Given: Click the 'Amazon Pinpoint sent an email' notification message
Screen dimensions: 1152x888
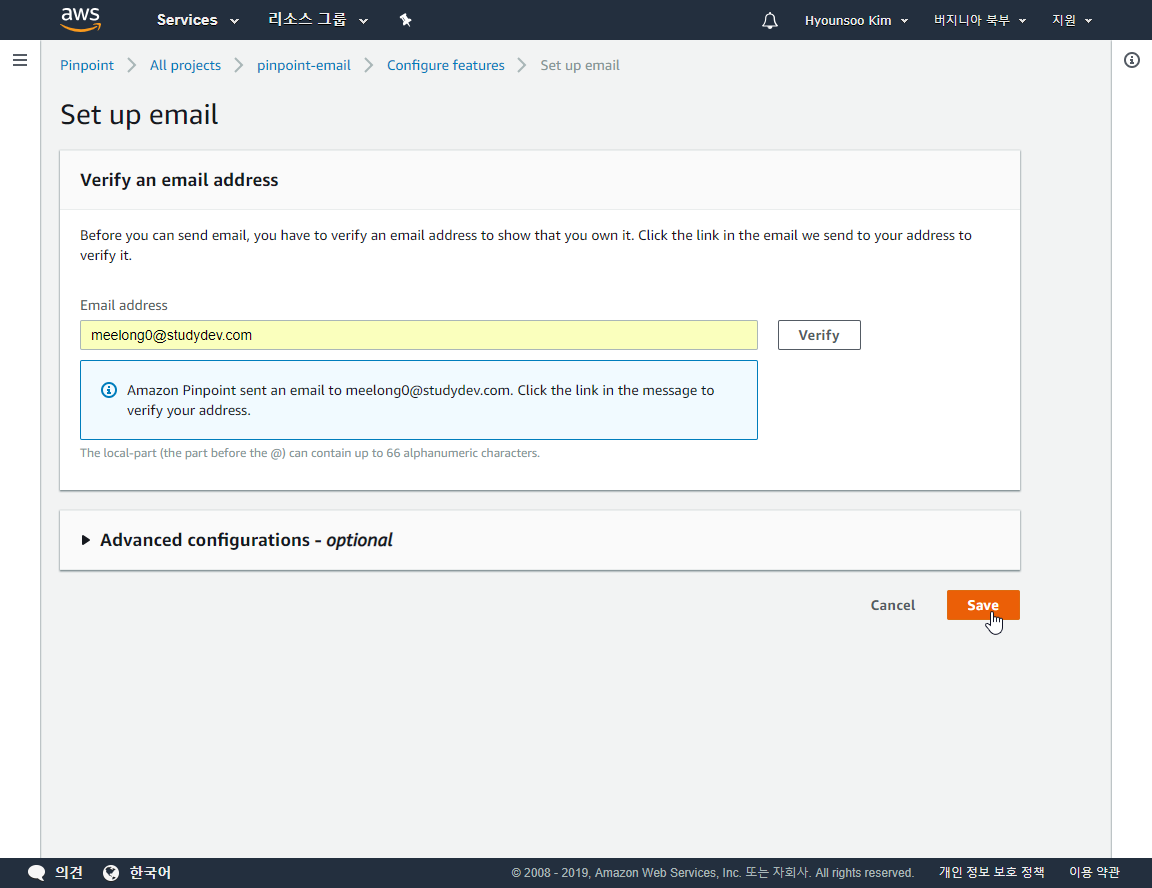Looking at the screenshot, I should click(420, 400).
